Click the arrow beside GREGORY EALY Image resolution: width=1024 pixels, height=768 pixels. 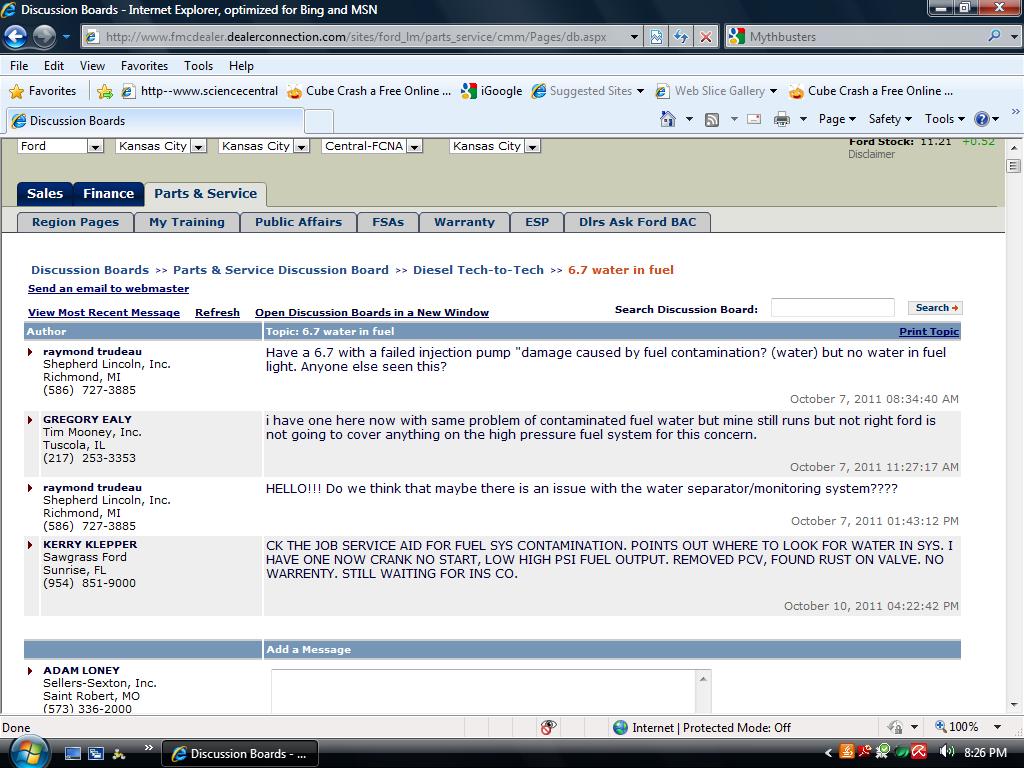pos(30,420)
